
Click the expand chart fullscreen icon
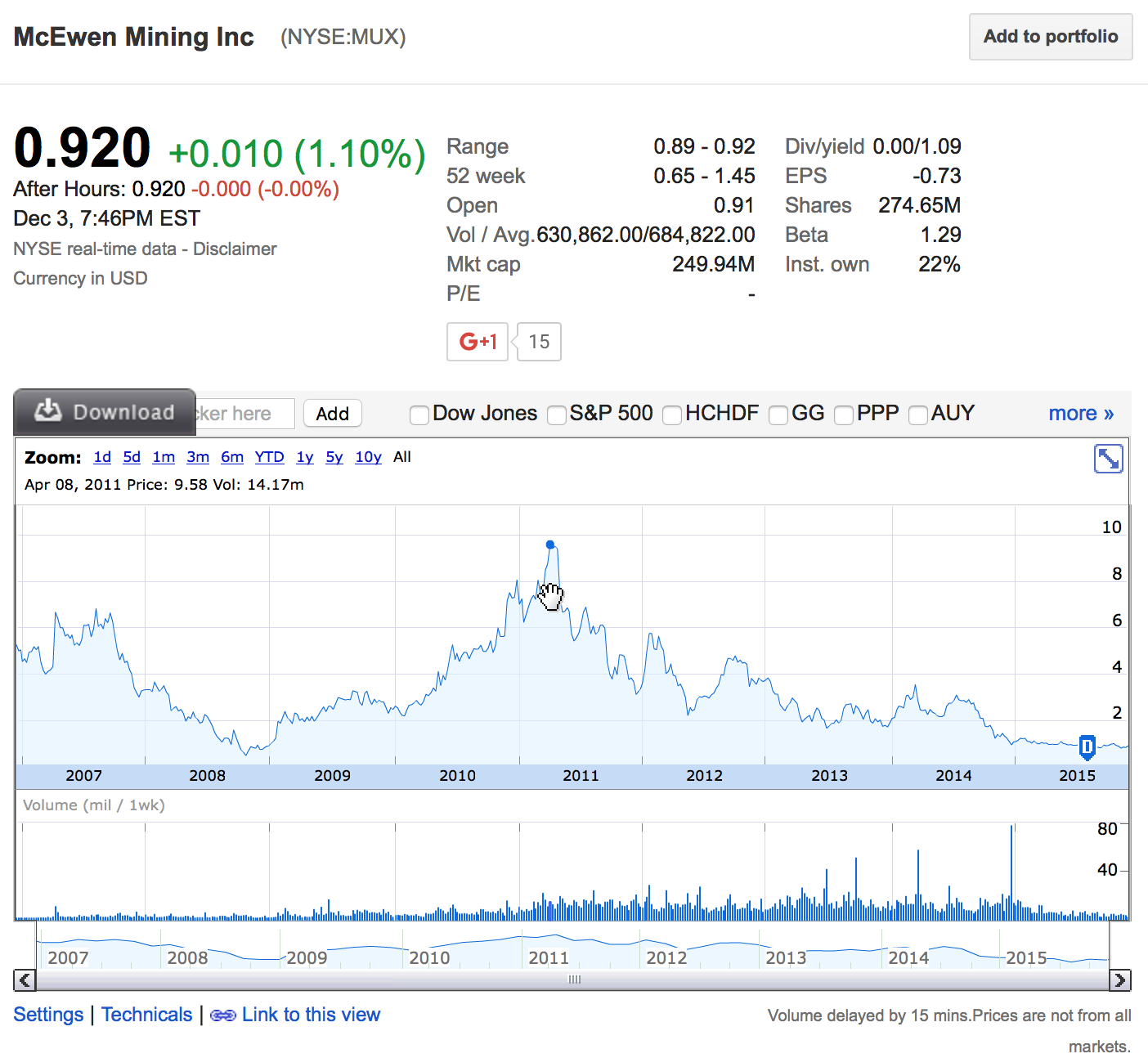(x=1109, y=459)
